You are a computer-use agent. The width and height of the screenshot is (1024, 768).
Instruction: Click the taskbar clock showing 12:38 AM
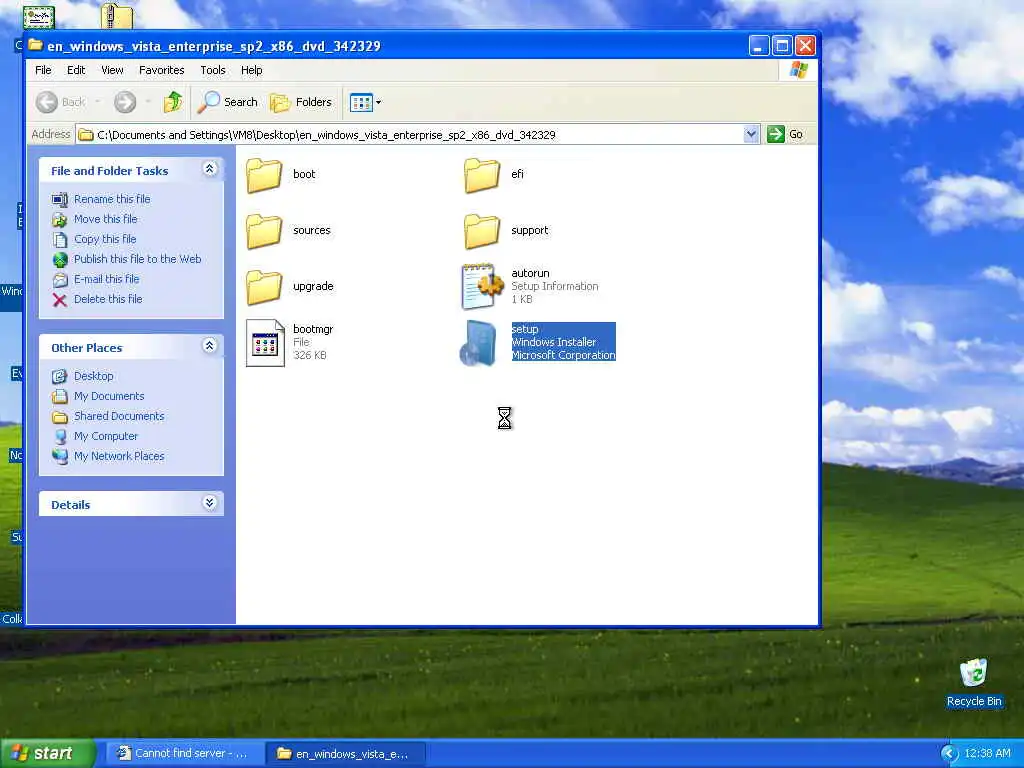tap(987, 754)
